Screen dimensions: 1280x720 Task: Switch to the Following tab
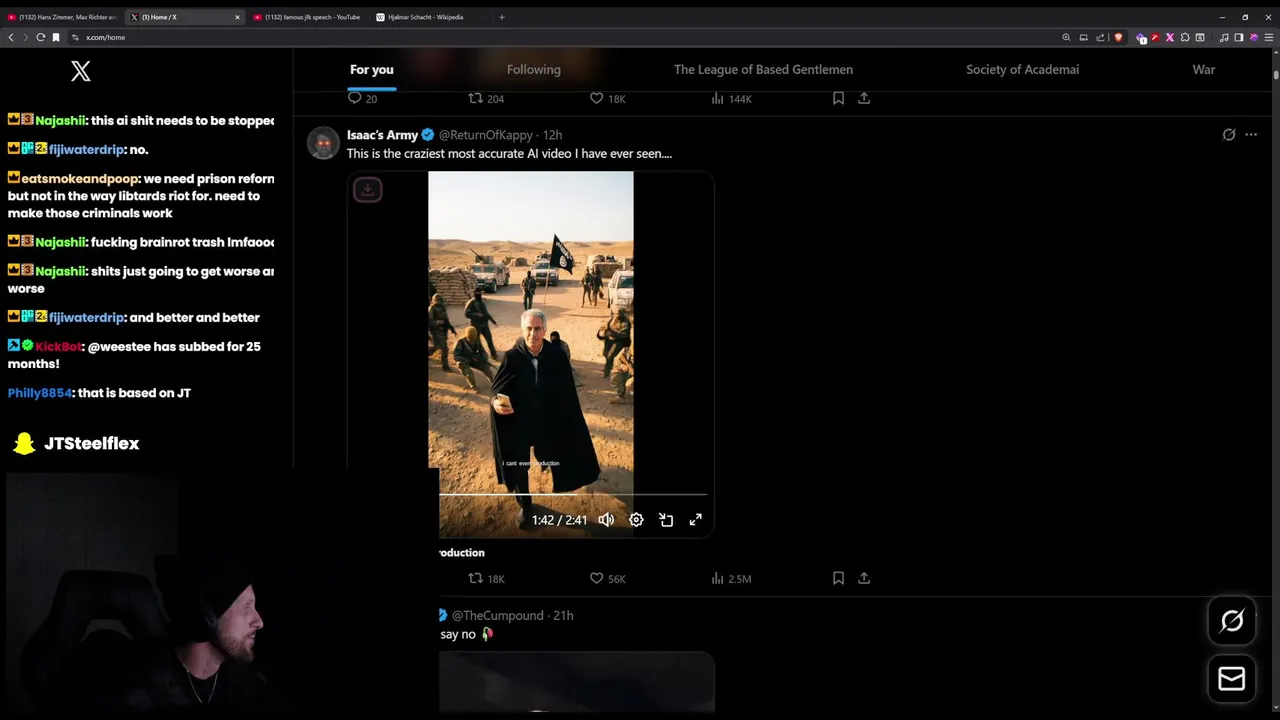click(x=533, y=69)
